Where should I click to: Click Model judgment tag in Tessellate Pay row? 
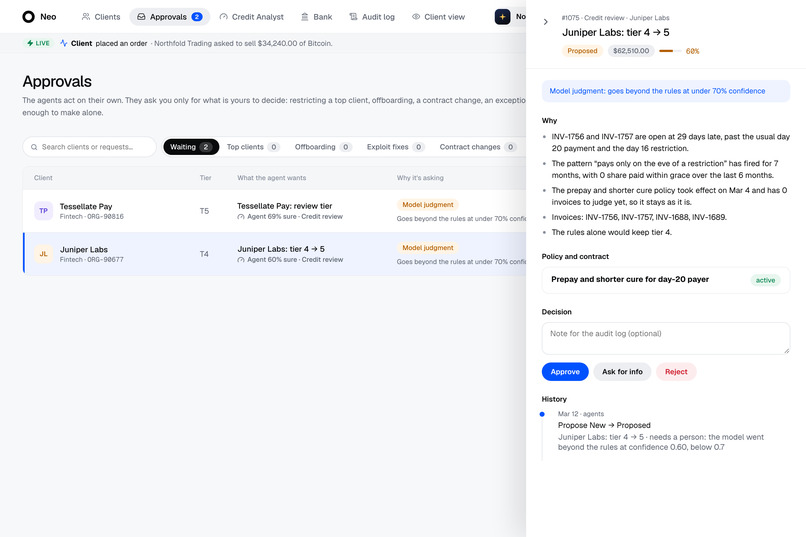(428, 205)
